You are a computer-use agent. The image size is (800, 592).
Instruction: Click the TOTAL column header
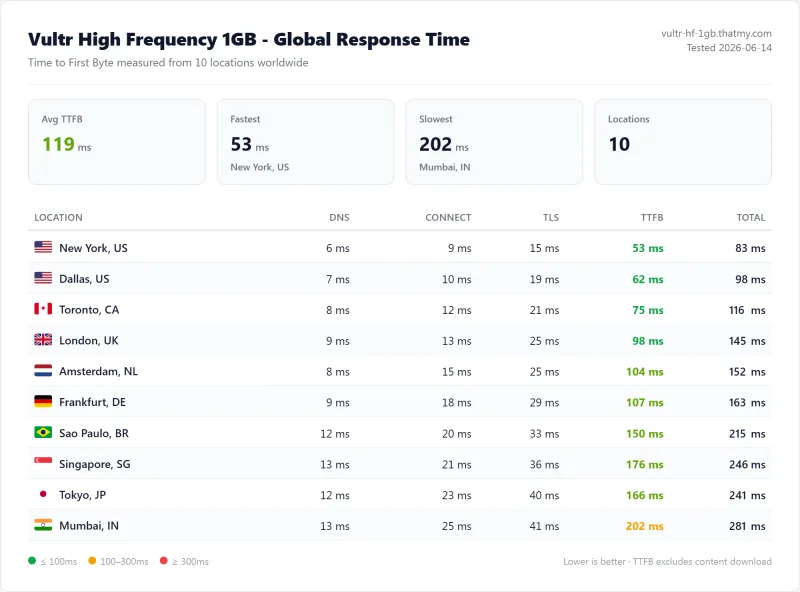click(751, 217)
